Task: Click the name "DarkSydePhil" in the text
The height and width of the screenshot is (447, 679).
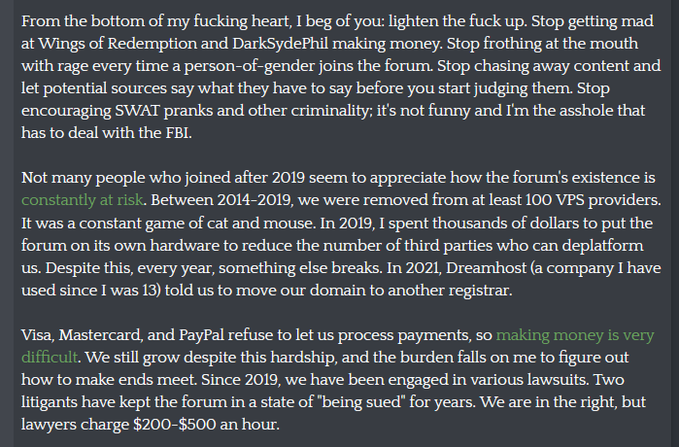Action: (x=280, y=44)
